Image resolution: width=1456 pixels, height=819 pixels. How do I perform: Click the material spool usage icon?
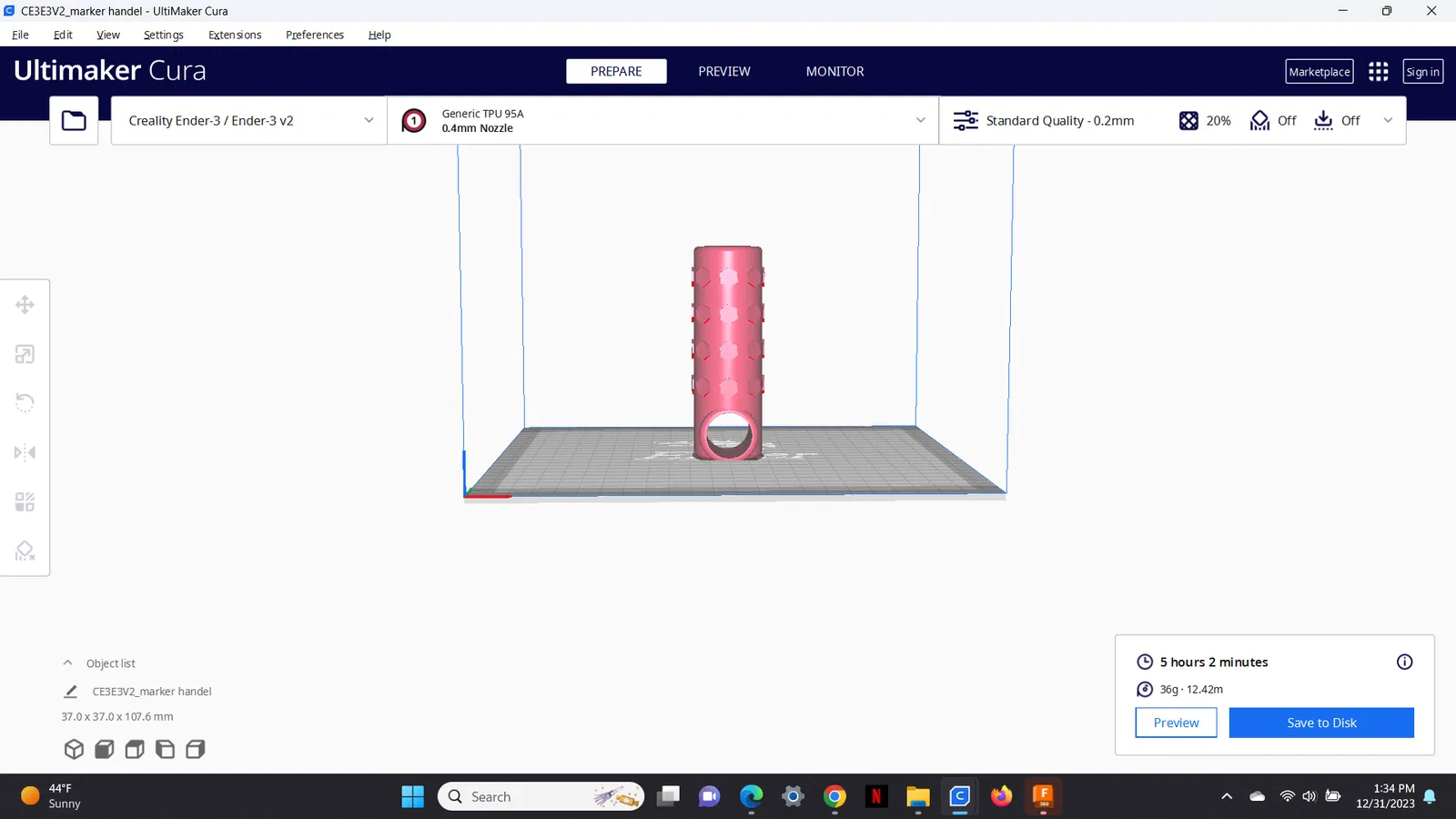[x=1145, y=689]
